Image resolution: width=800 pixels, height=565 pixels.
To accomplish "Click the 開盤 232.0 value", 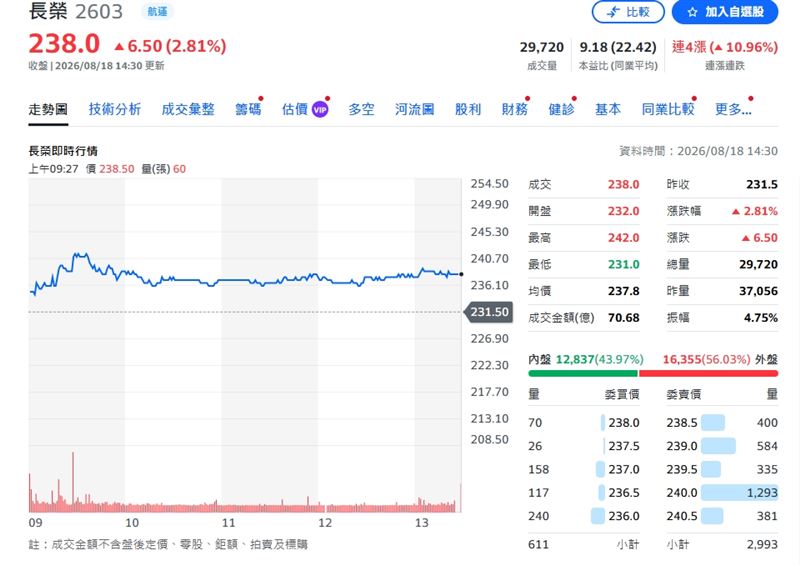I will coord(623,211).
